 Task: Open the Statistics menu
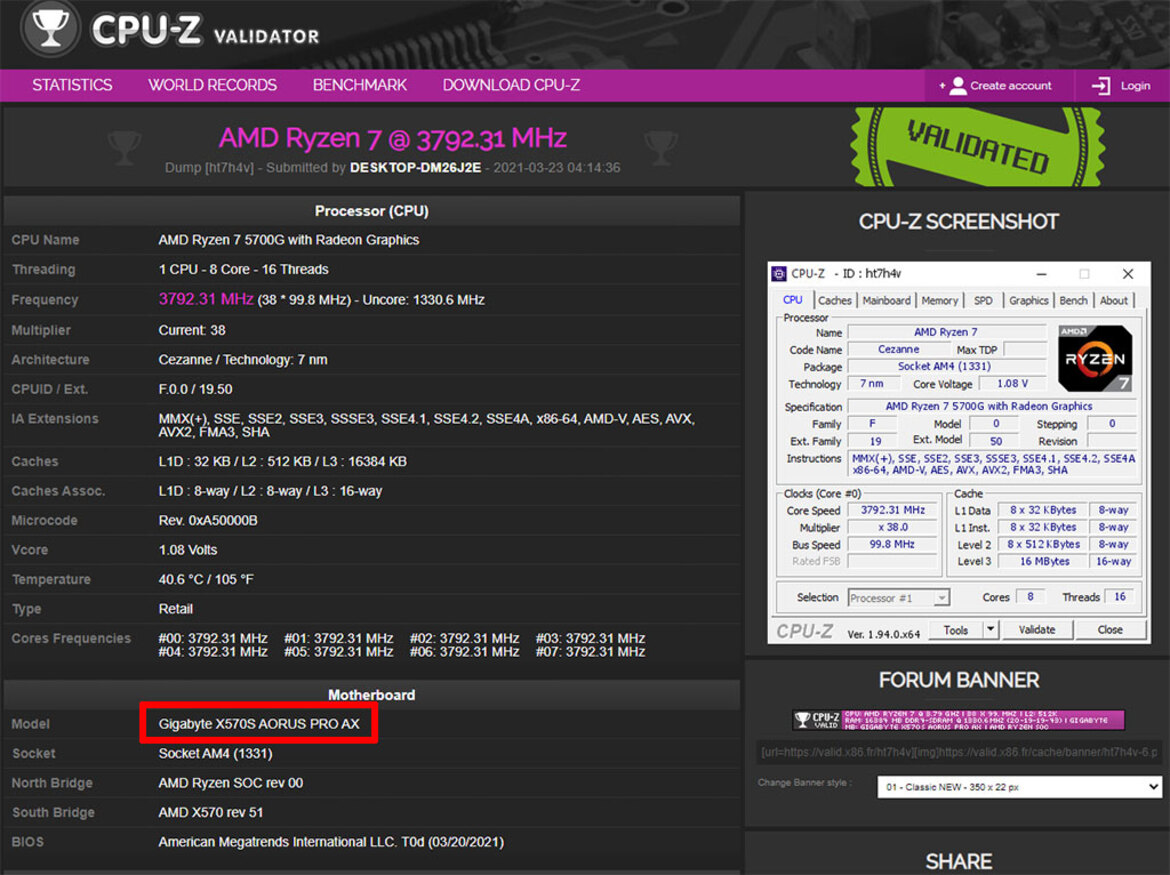click(x=72, y=85)
